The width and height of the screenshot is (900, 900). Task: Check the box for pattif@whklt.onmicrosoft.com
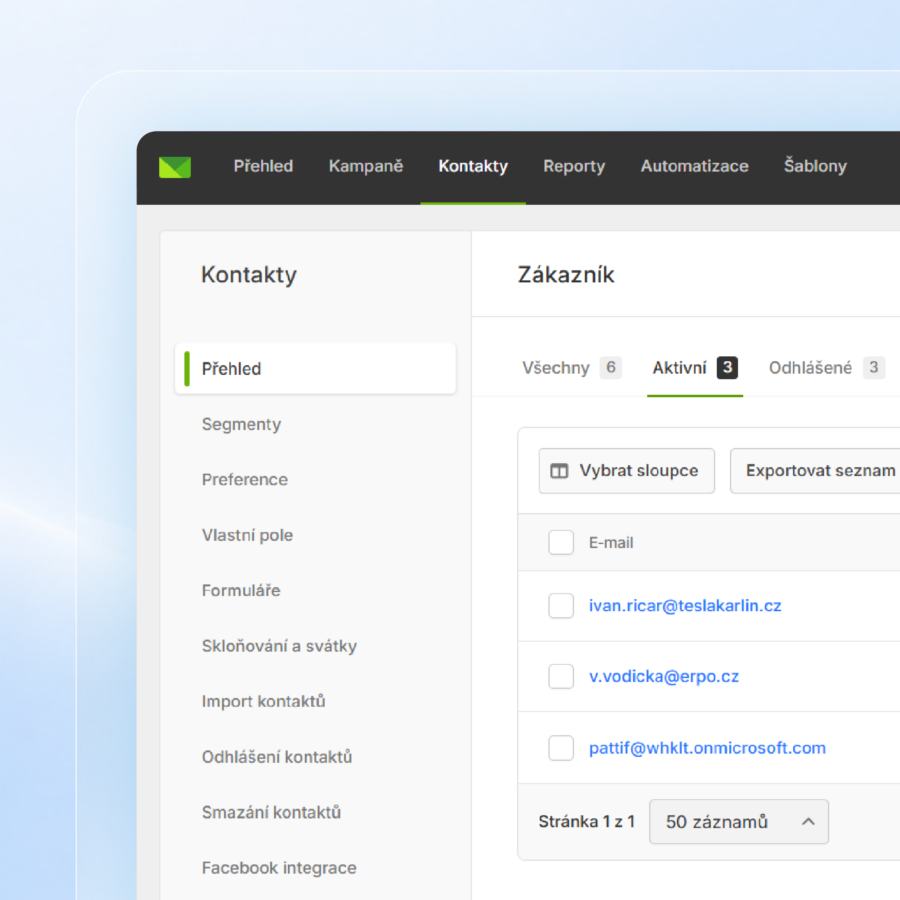[x=561, y=748]
